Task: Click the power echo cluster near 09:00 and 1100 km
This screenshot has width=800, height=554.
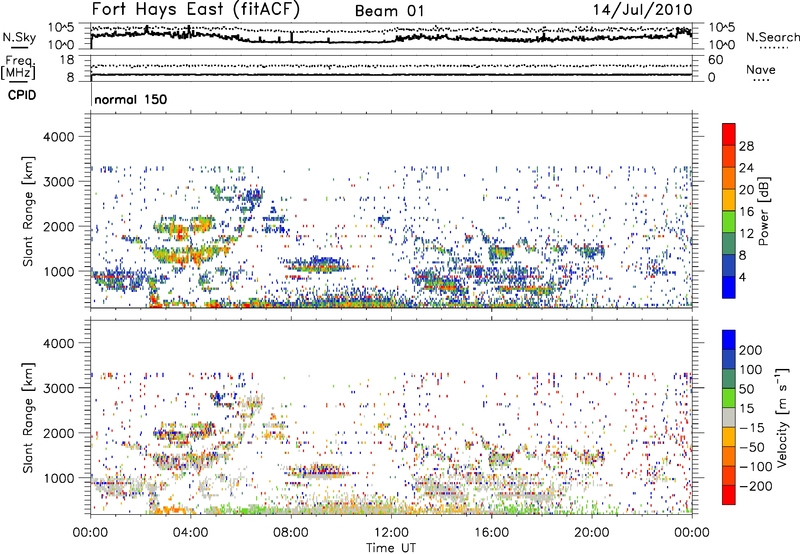Action: [317, 265]
